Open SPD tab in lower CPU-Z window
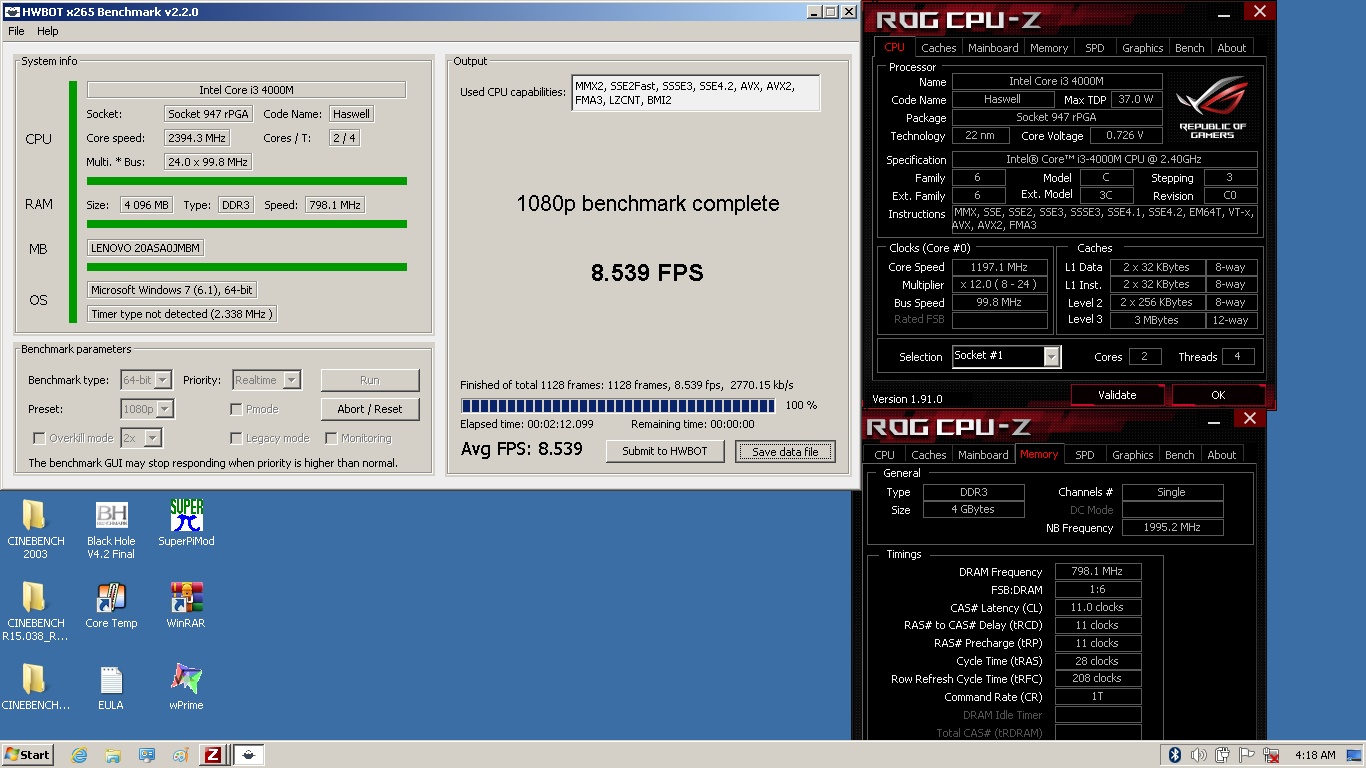The image size is (1366, 768). pyautogui.click(x=1085, y=455)
